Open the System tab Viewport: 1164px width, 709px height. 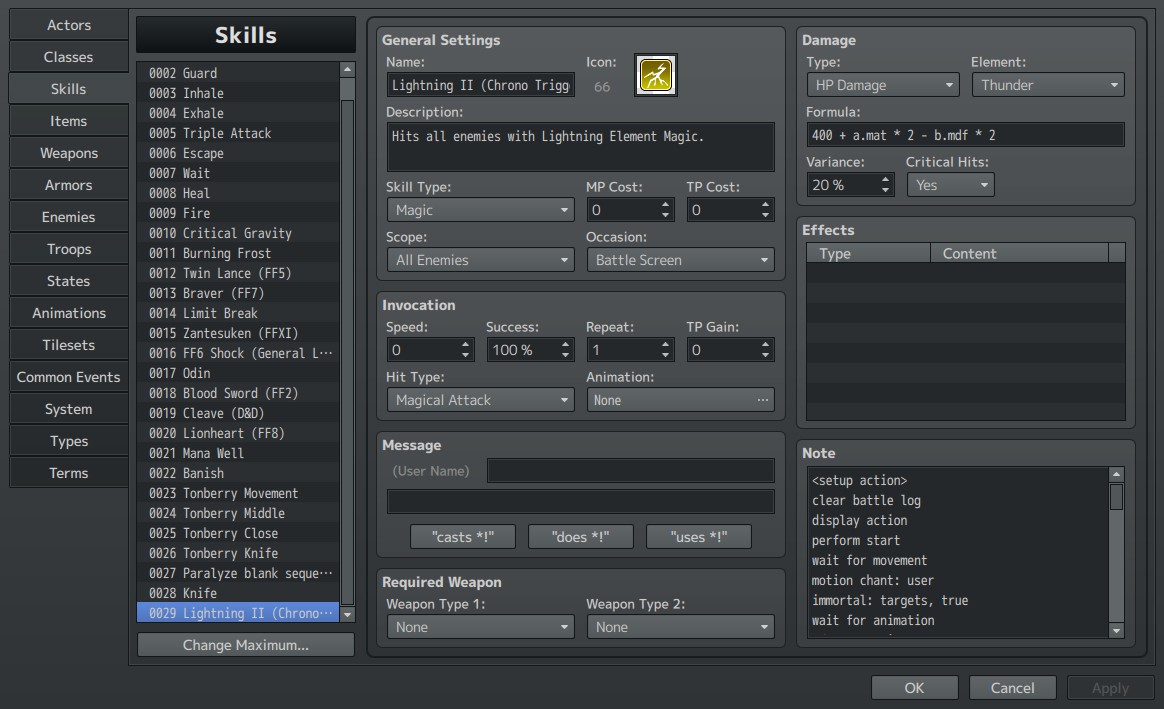68,408
